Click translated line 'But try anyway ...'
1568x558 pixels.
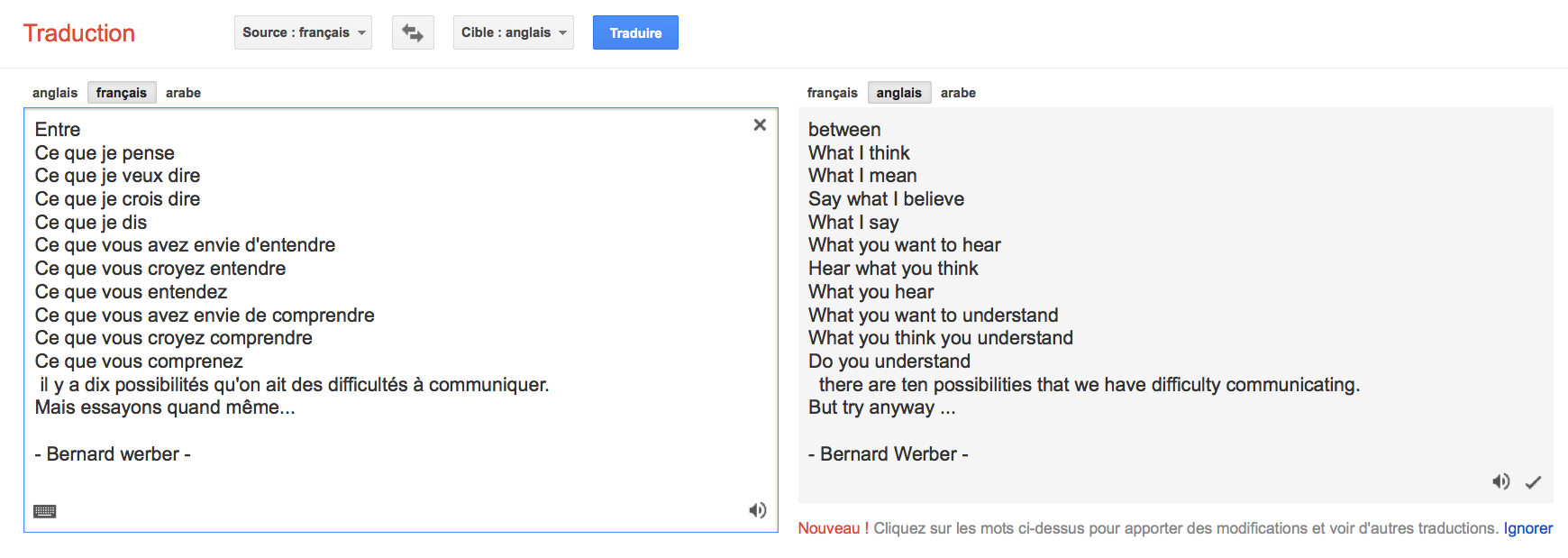[882, 407]
